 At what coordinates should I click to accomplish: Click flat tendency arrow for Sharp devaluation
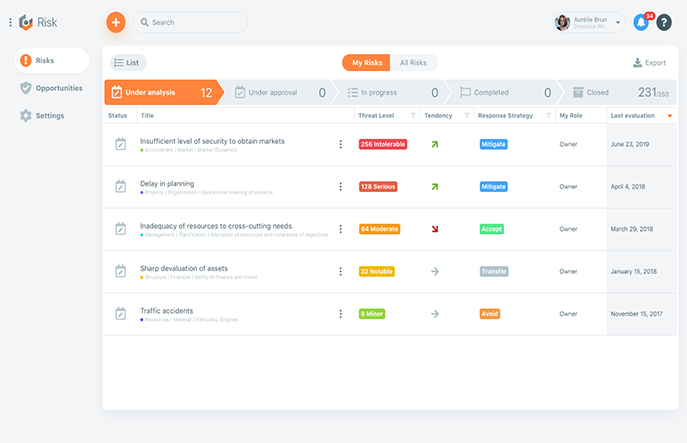[x=435, y=272]
